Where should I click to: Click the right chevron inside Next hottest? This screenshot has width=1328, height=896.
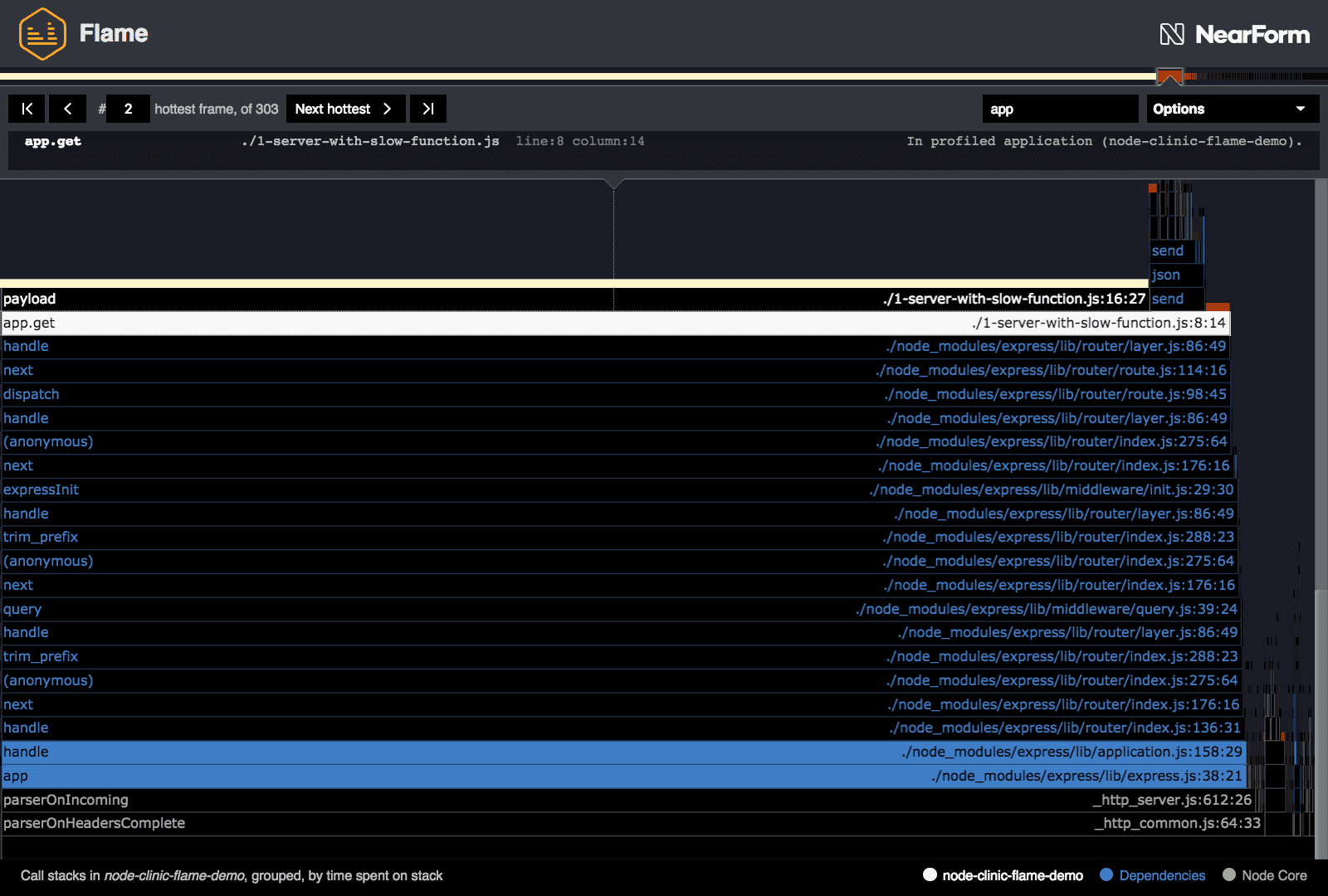point(387,108)
